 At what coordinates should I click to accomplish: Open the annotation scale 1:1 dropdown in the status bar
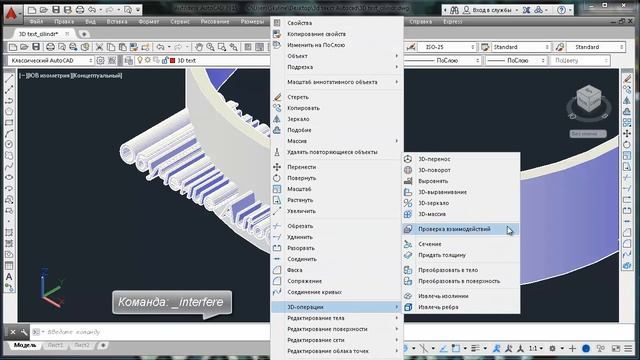pyautogui.click(x=536, y=348)
